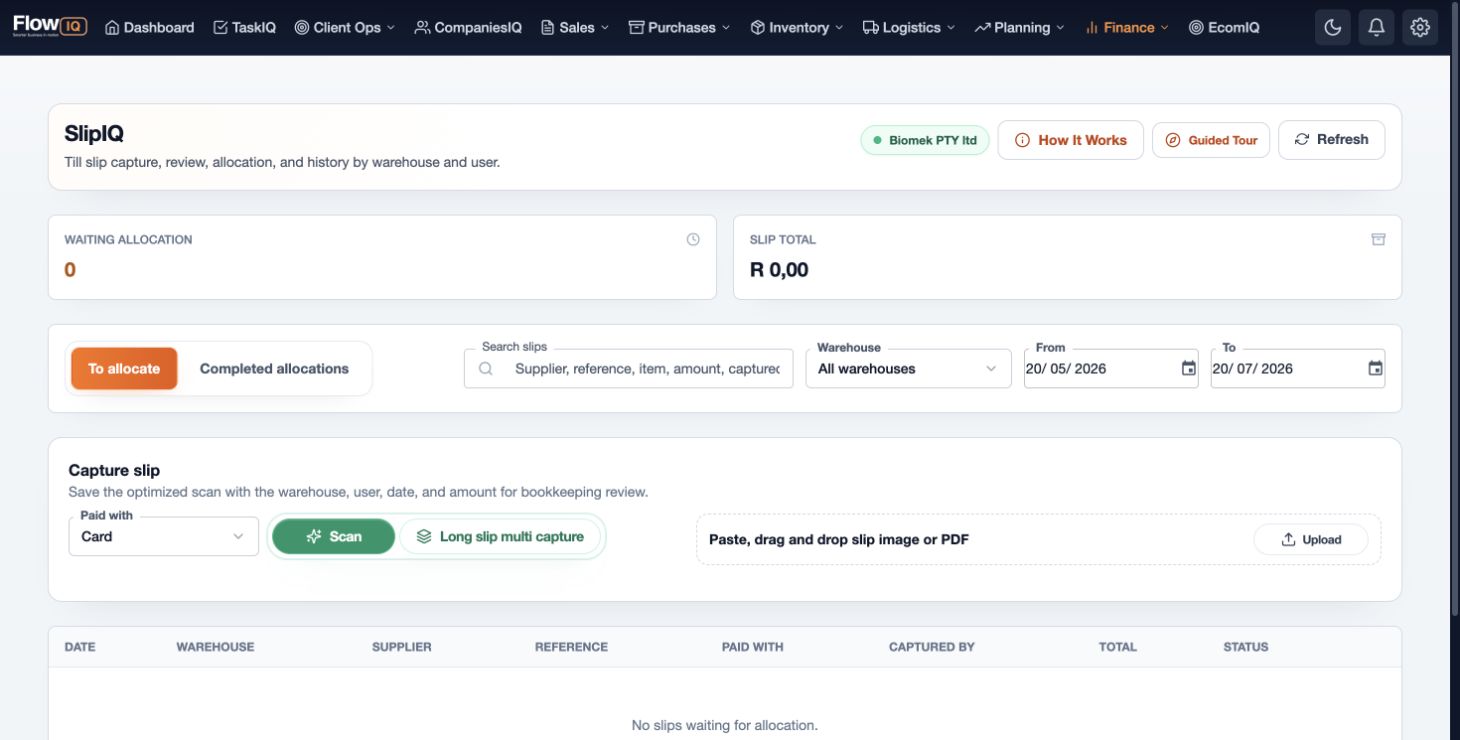Expand the Inventory menu
Image resolution: width=1460 pixels, height=740 pixels.
[x=797, y=28]
